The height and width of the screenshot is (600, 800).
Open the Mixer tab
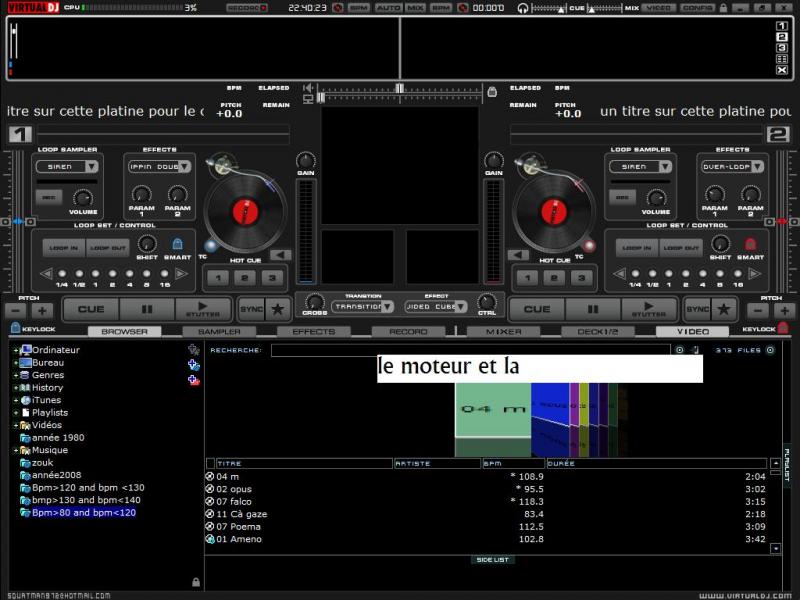[503, 331]
